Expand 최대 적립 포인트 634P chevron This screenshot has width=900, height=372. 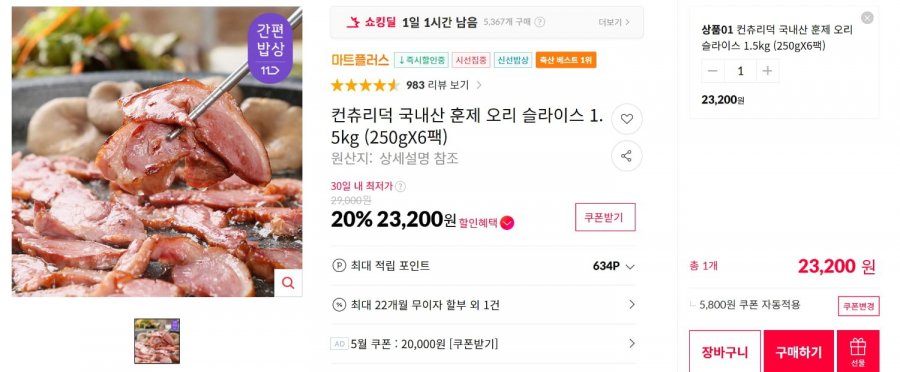coord(630,266)
